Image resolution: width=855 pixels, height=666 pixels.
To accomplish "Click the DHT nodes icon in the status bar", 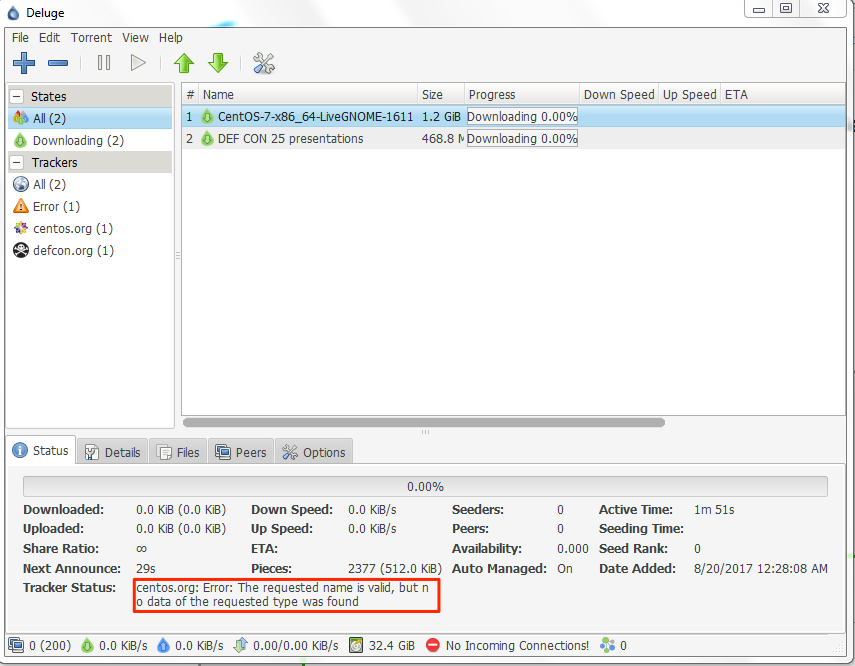I will click(607, 645).
